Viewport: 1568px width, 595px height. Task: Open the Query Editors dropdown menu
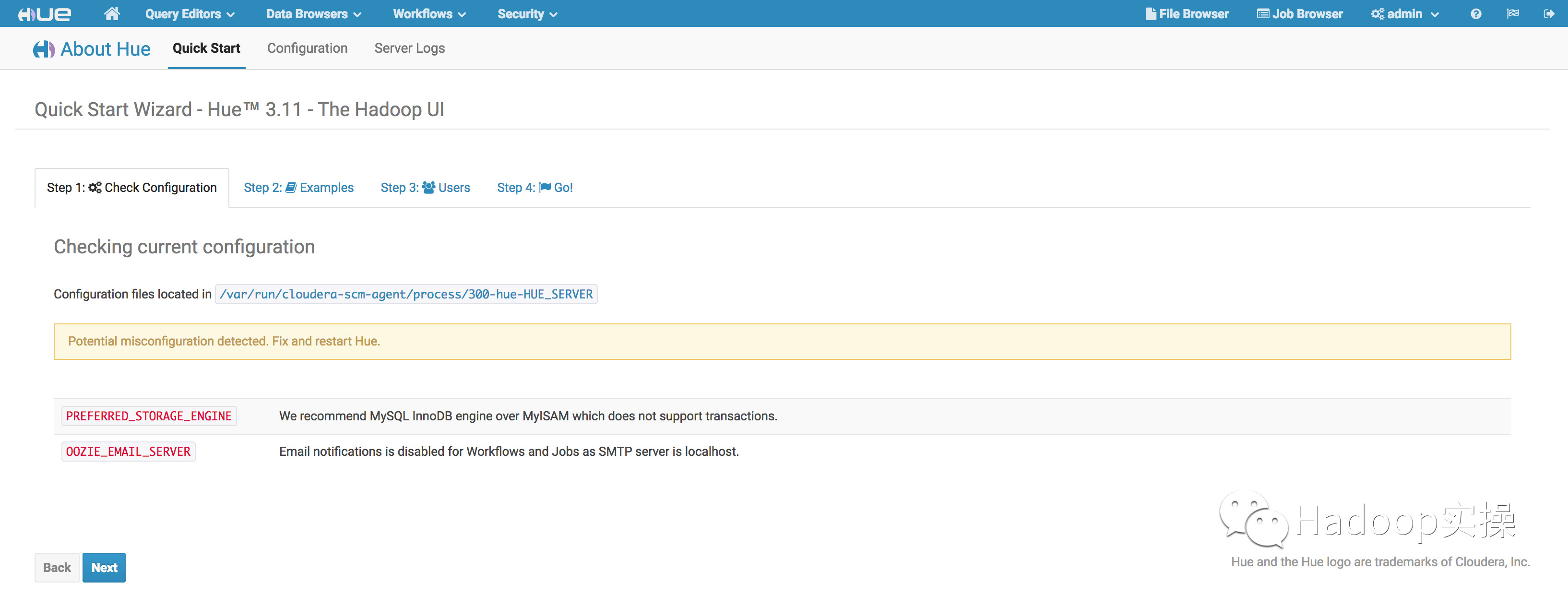(190, 13)
